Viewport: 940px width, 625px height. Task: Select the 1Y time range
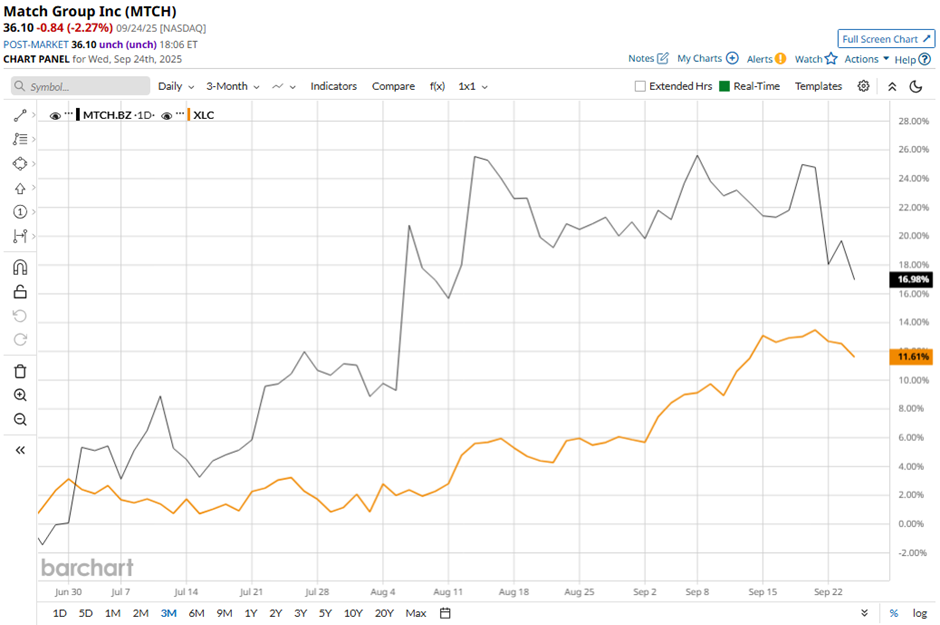point(251,613)
